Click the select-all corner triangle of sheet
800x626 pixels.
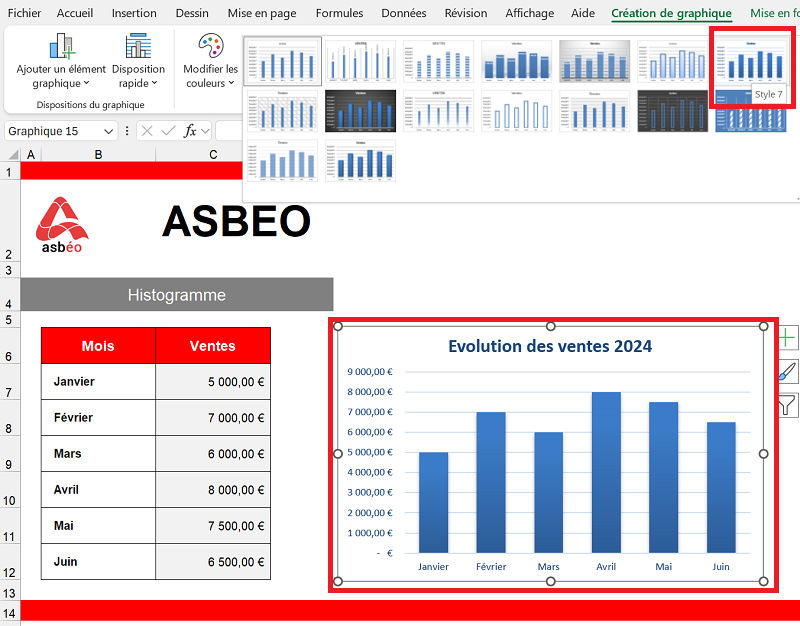click(x=14, y=155)
